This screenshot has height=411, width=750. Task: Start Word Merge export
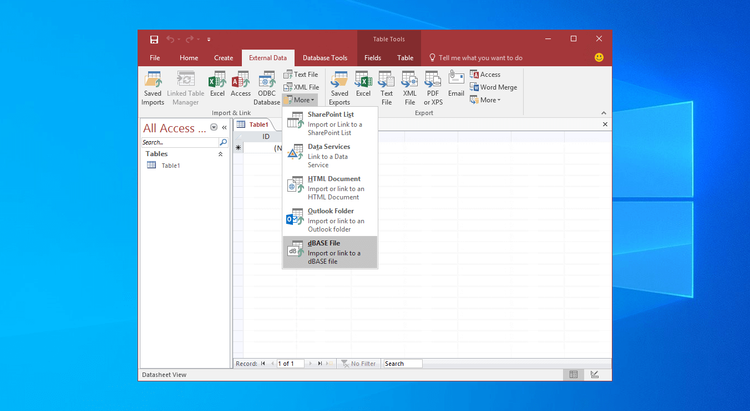coord(493,87)
